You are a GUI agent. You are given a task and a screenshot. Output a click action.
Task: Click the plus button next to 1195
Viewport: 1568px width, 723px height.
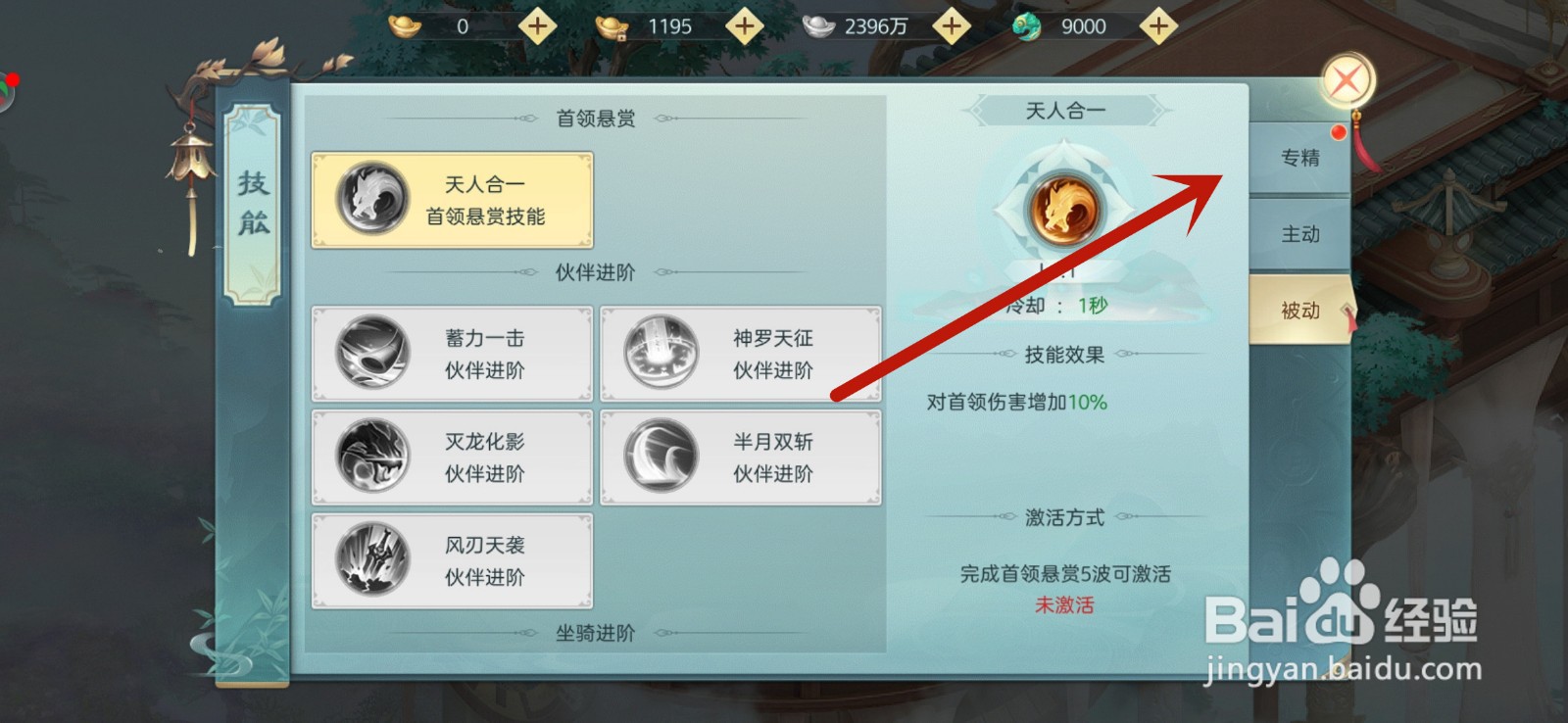coord(745,26)
